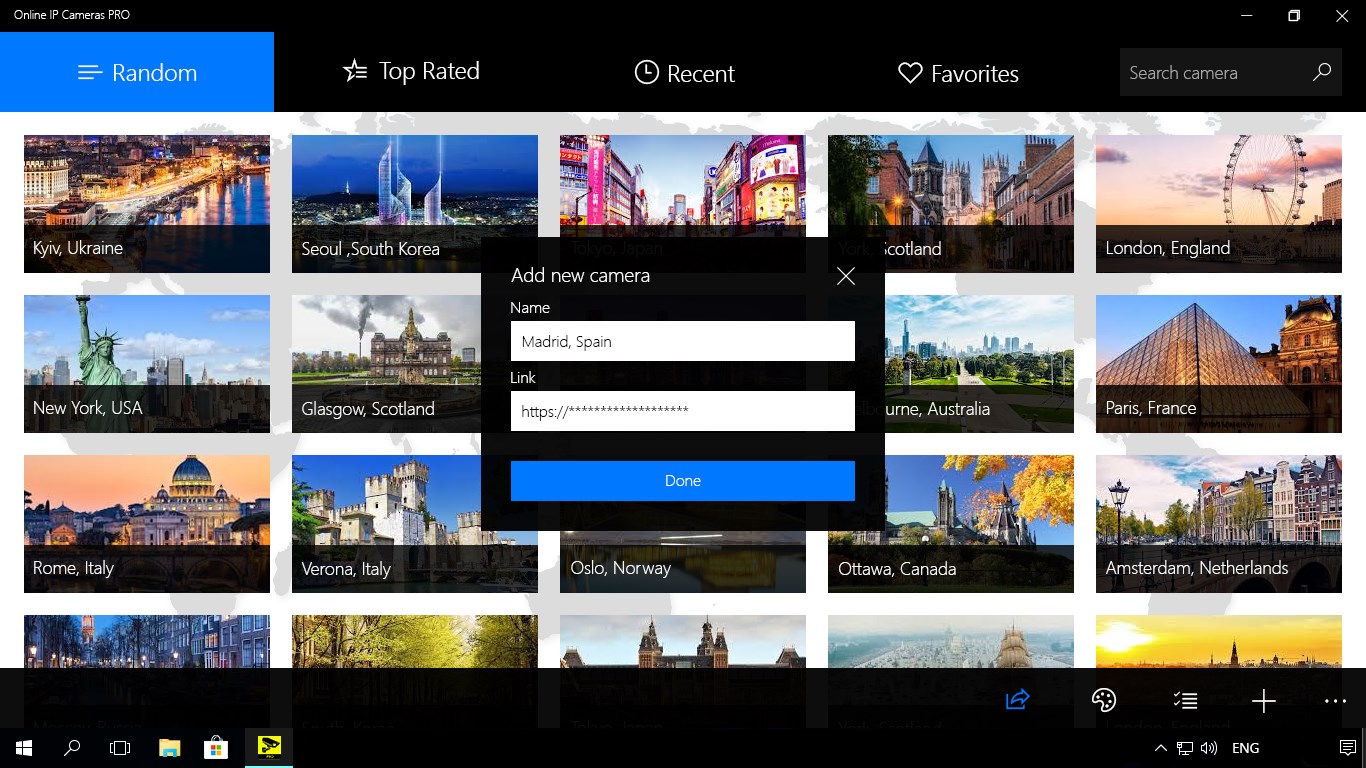
Task: Click the plus icon to add a camera
Action: [x=1264, y=701]
